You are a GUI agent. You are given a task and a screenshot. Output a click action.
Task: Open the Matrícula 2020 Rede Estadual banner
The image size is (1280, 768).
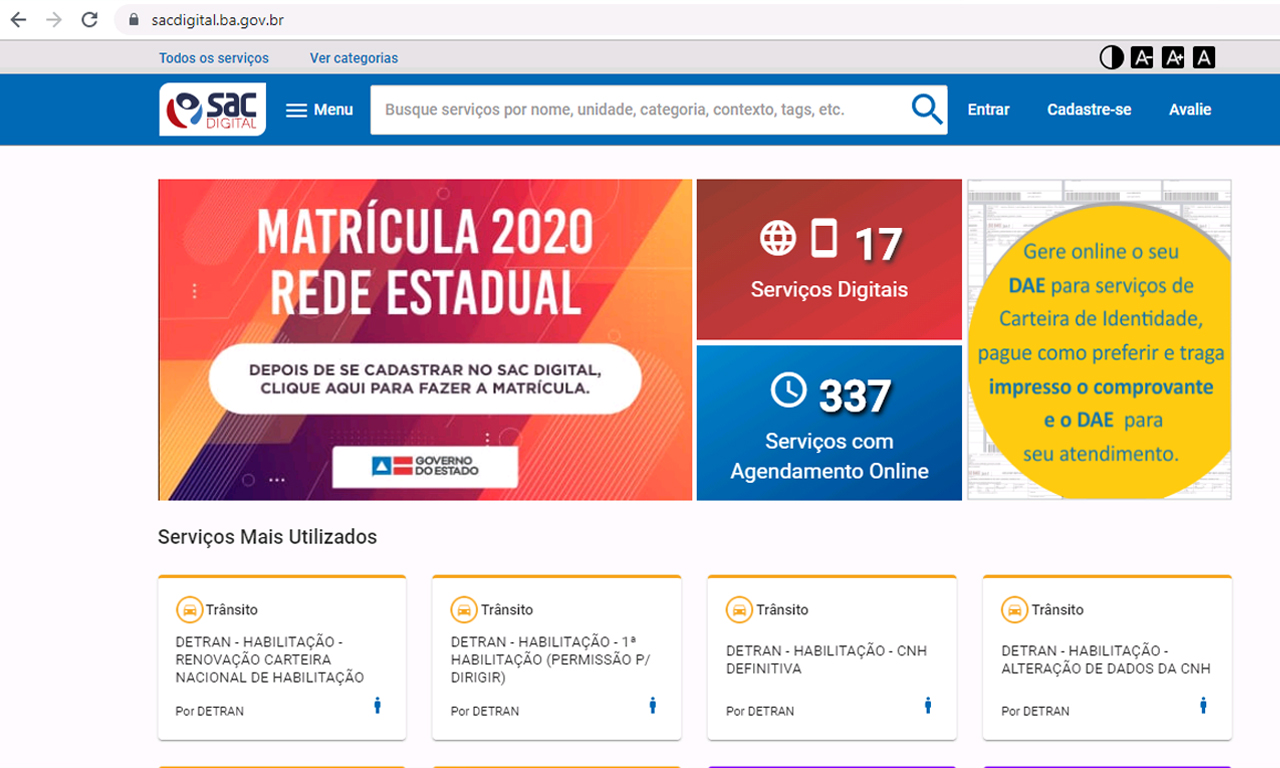[425, 340]
